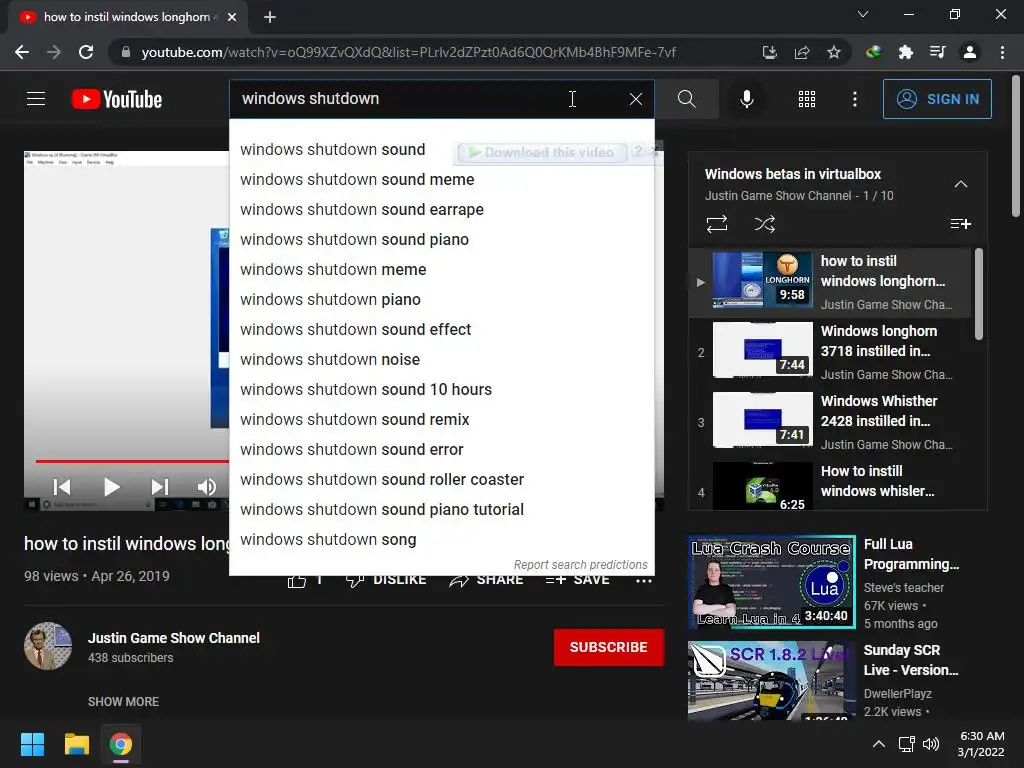
Task: Click the SIGN IN button
Action: (937, 99)
